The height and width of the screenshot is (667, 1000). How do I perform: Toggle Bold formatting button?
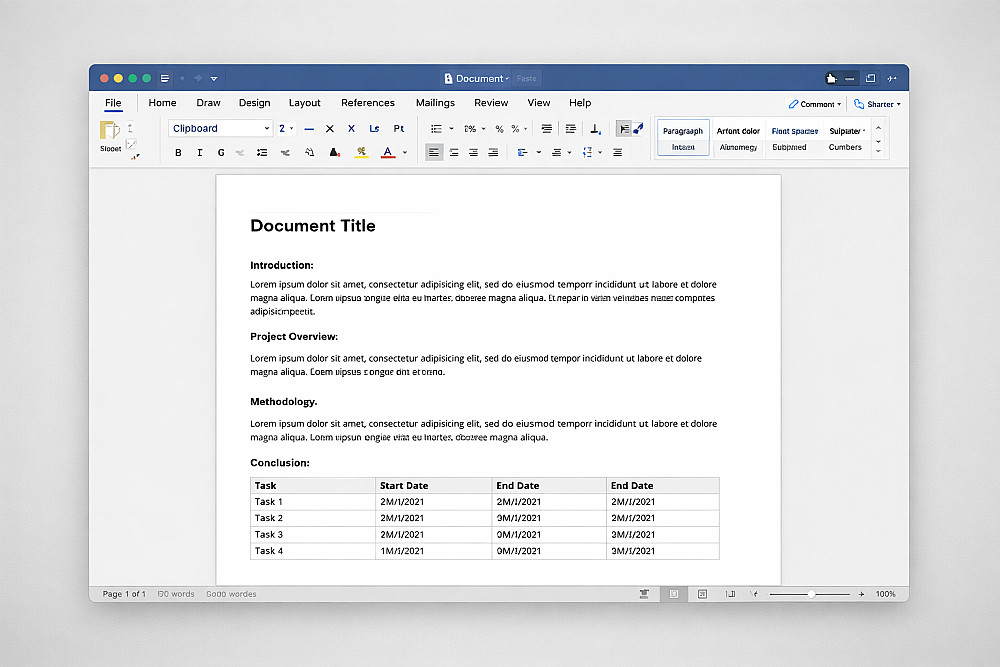tap(178, 152)
